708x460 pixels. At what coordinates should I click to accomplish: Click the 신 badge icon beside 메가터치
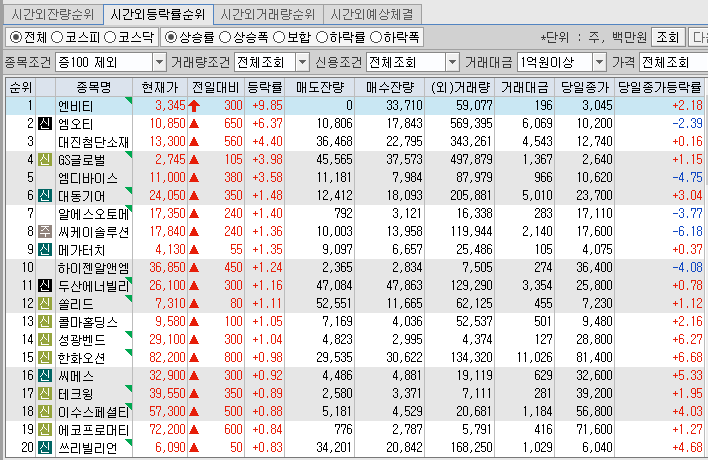click(x=45, y=250)
